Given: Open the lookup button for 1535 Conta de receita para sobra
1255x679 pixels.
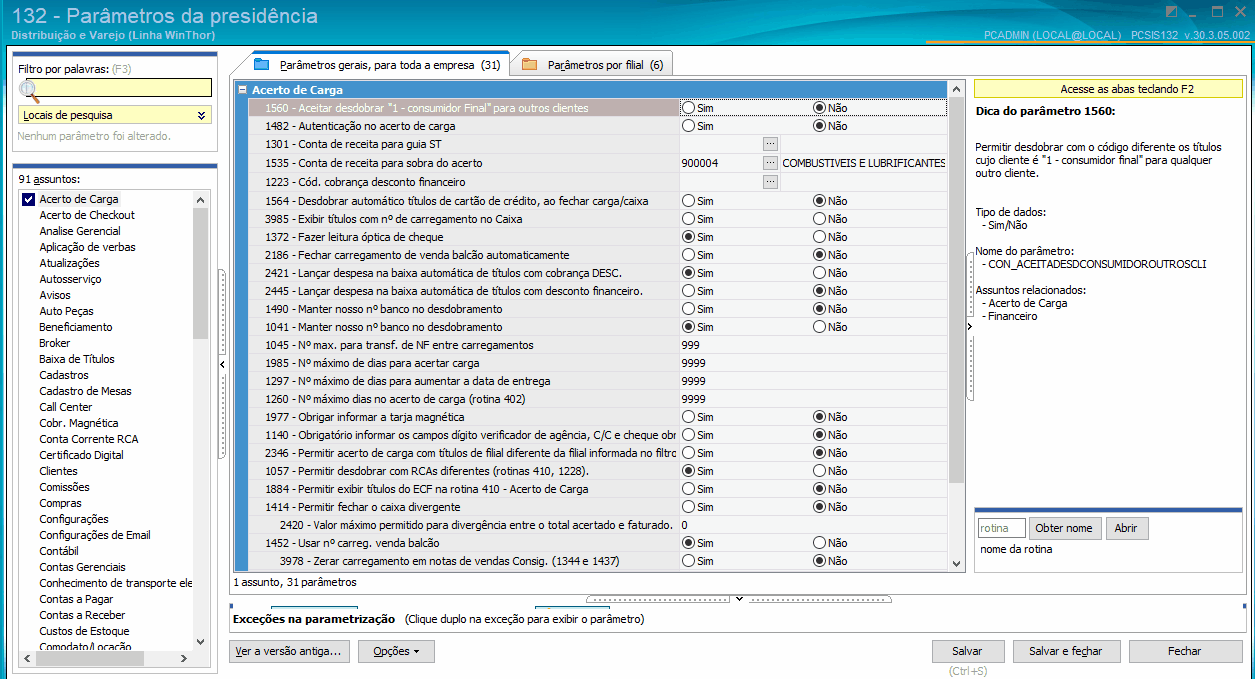Looking at the screenshot, I should coord(770,162).
